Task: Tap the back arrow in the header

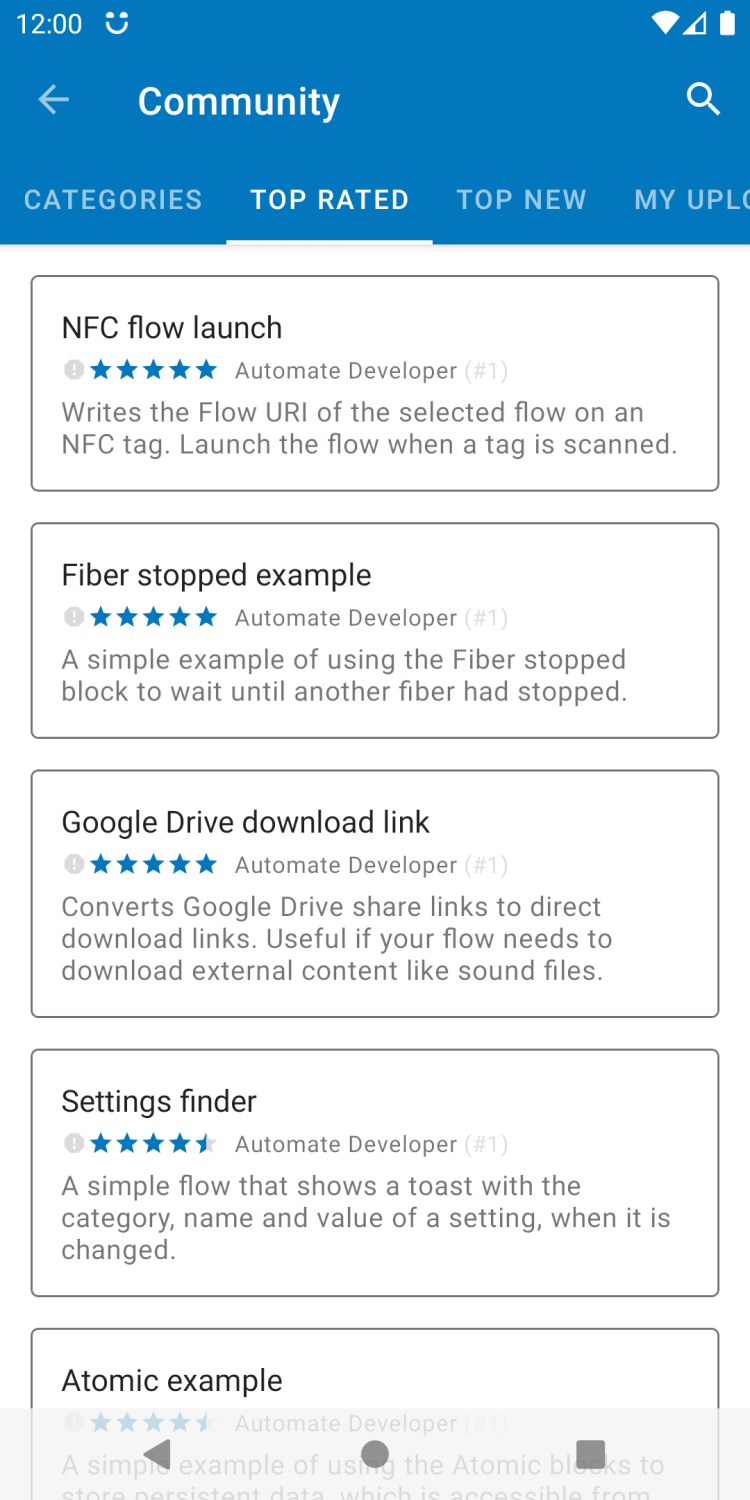Action: 54,100
